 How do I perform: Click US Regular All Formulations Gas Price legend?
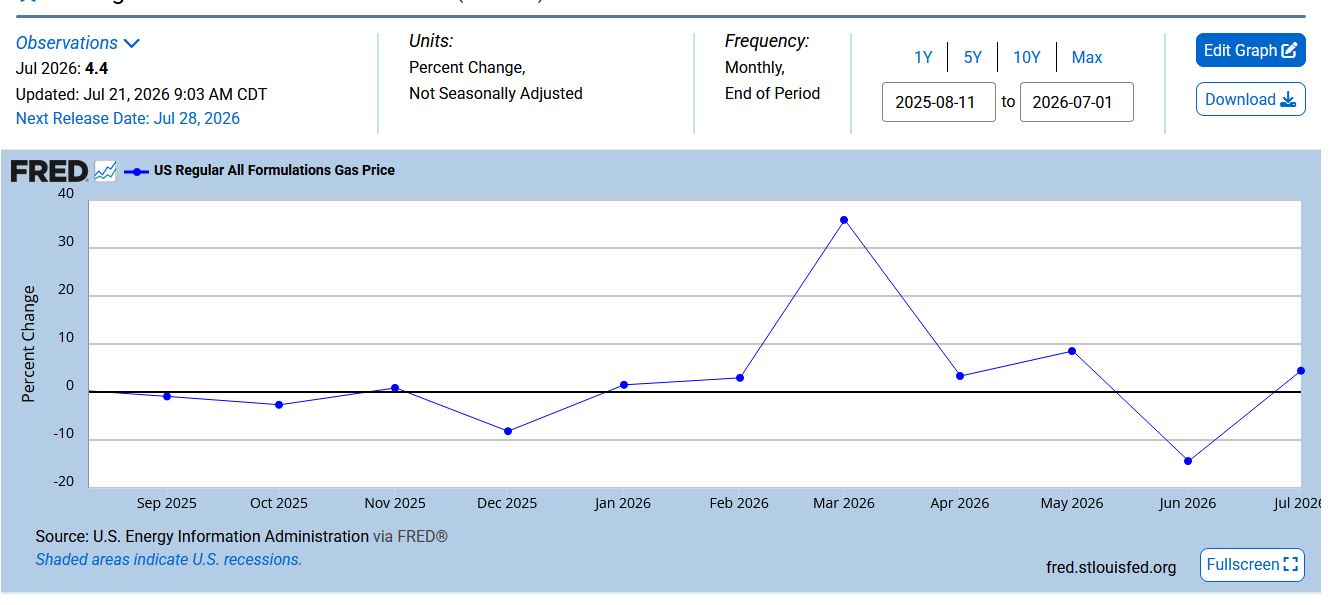click(274, 170)
